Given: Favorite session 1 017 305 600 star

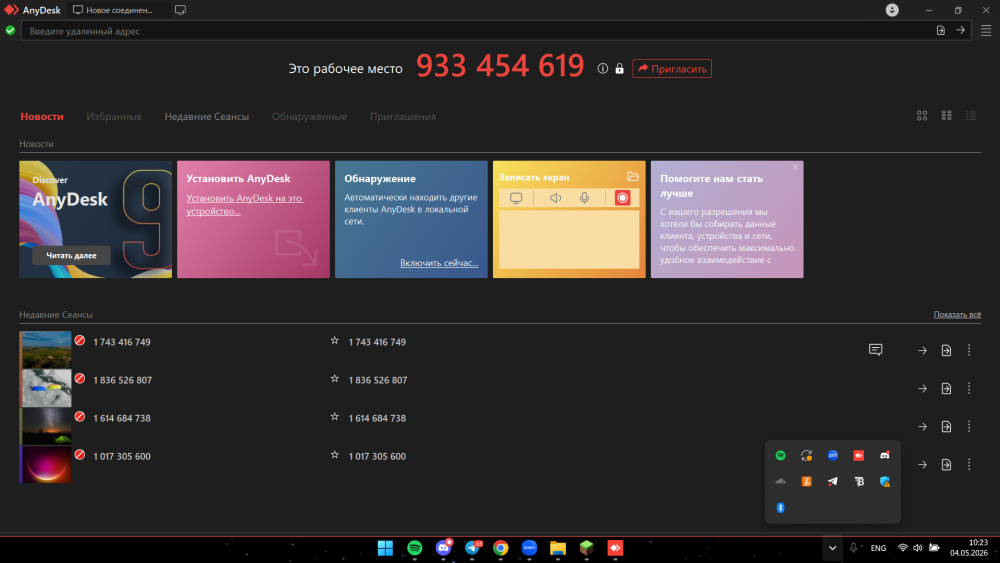Looking at the screenshot, I should pyautogui.click(x=334, y=455).
